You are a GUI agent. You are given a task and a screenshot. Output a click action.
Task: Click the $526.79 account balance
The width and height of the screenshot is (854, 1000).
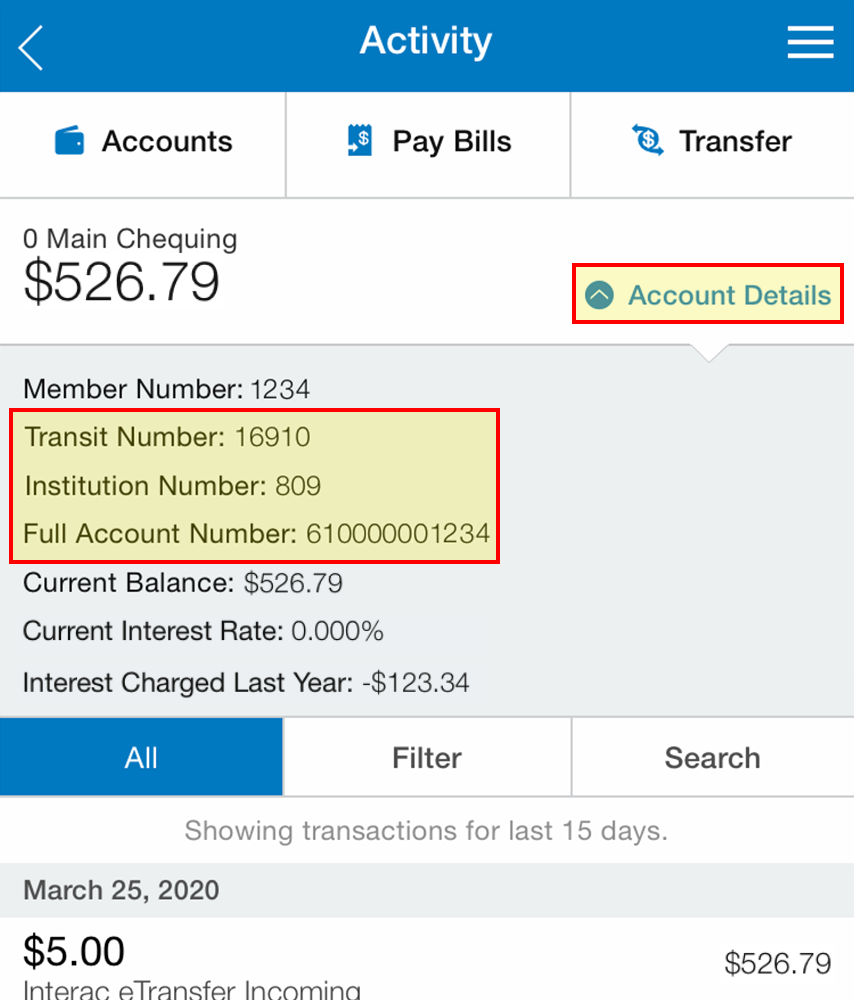click(x=120, y=283)
